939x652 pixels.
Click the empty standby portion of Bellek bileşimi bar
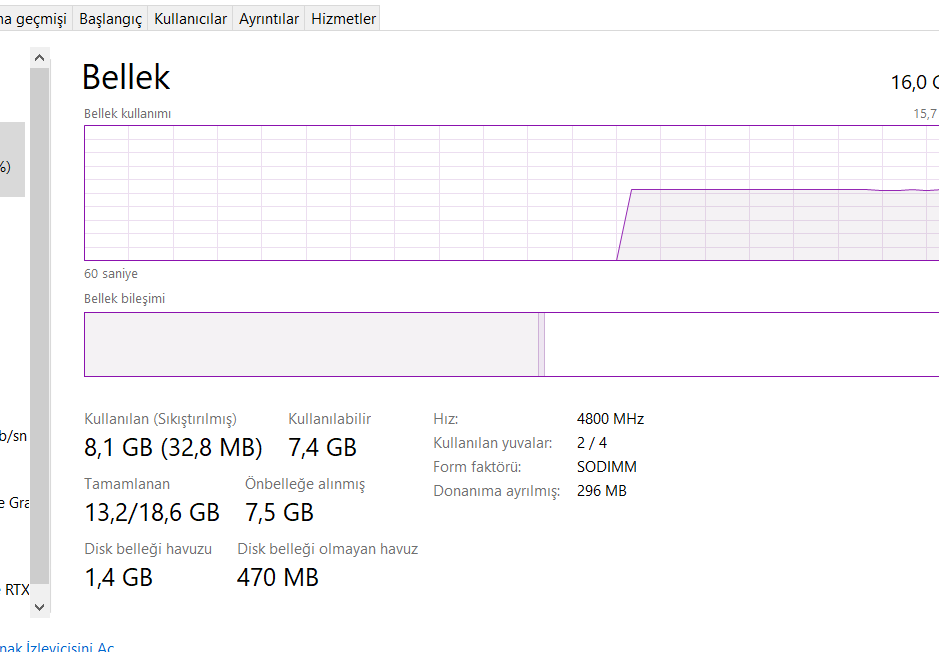(x=740, y=345)
